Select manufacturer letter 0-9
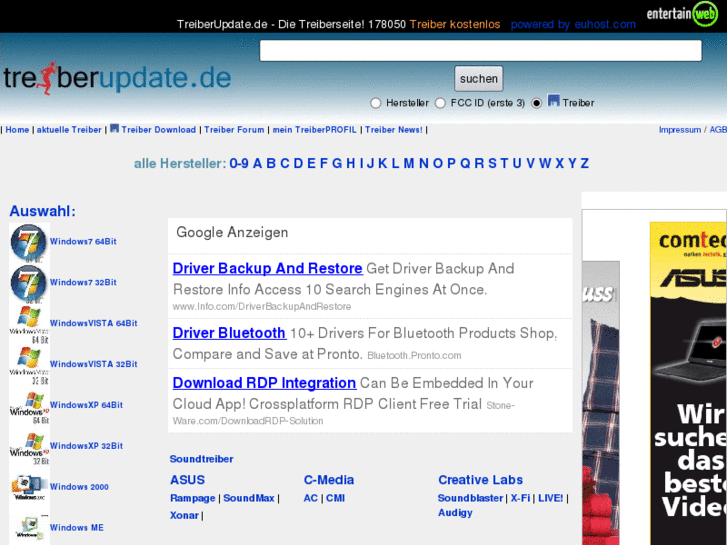Image resolution: width=727 pixels, height=545 pixels. point(239,163)
